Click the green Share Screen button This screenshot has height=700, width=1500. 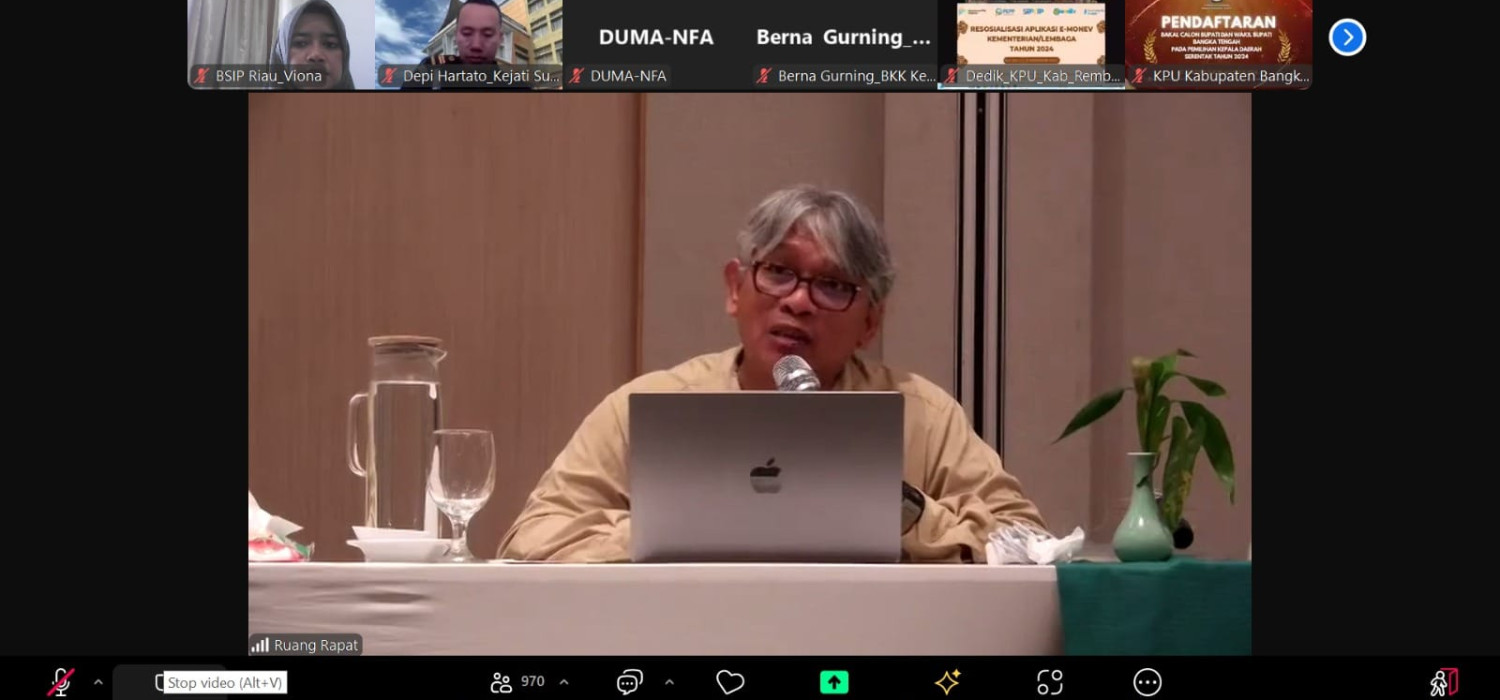pyautogui.click(x=833, y=682)
